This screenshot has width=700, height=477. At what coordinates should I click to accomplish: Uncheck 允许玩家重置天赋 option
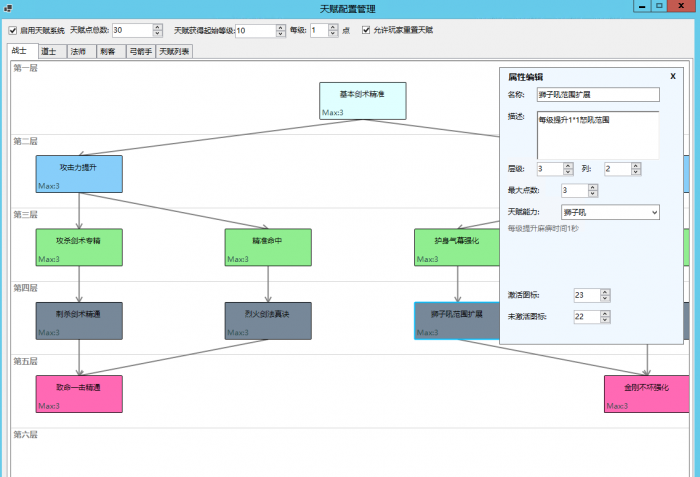point(366,31)
